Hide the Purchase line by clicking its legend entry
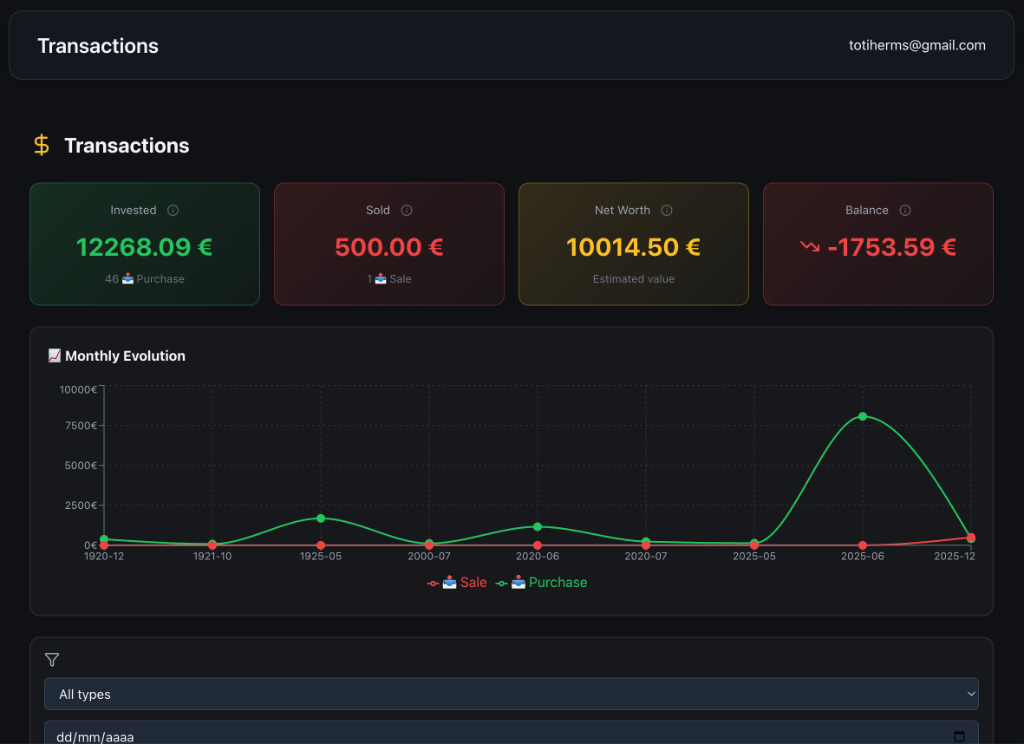This screenshot has height=744, width=1024. pyautogui.click(x=541, y=582)
